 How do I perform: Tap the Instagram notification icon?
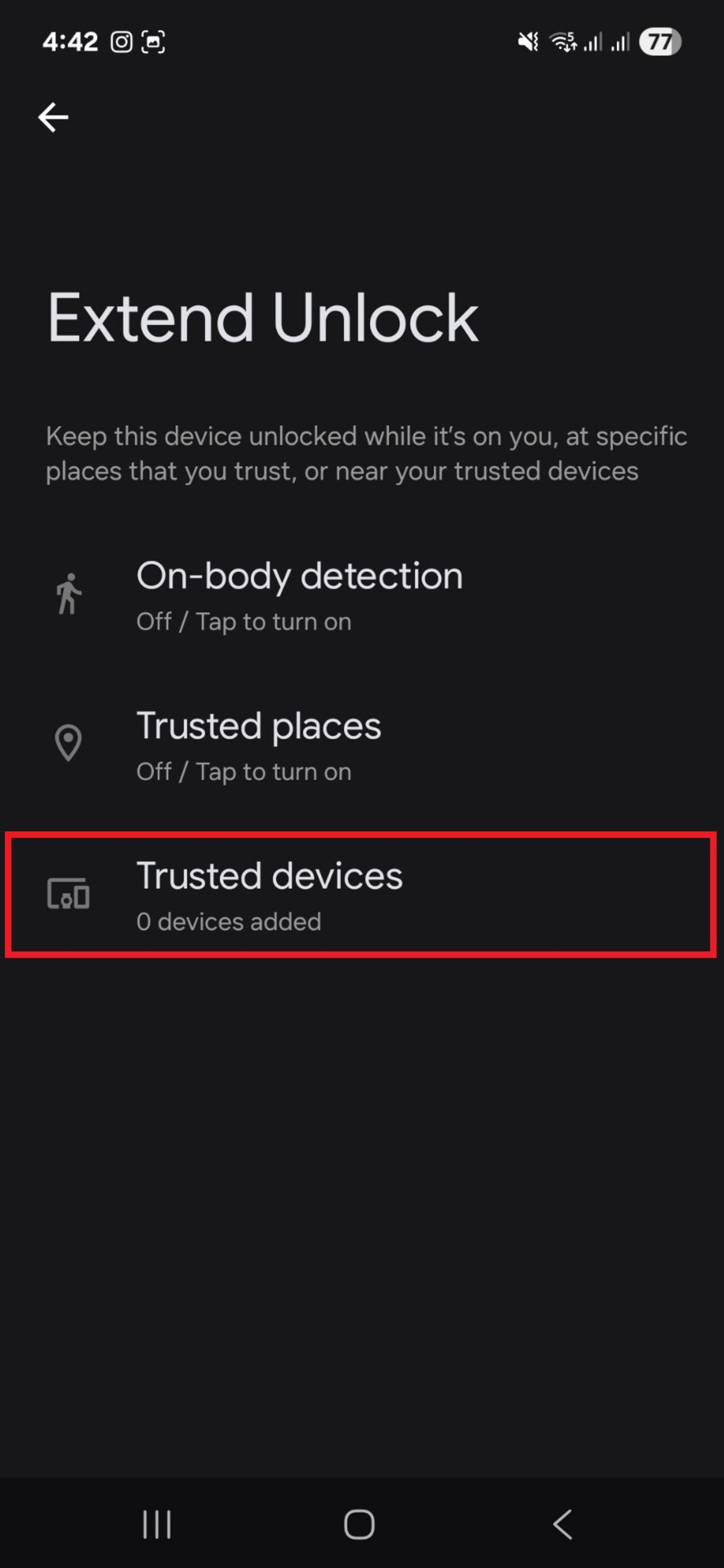tap(121, 42)
